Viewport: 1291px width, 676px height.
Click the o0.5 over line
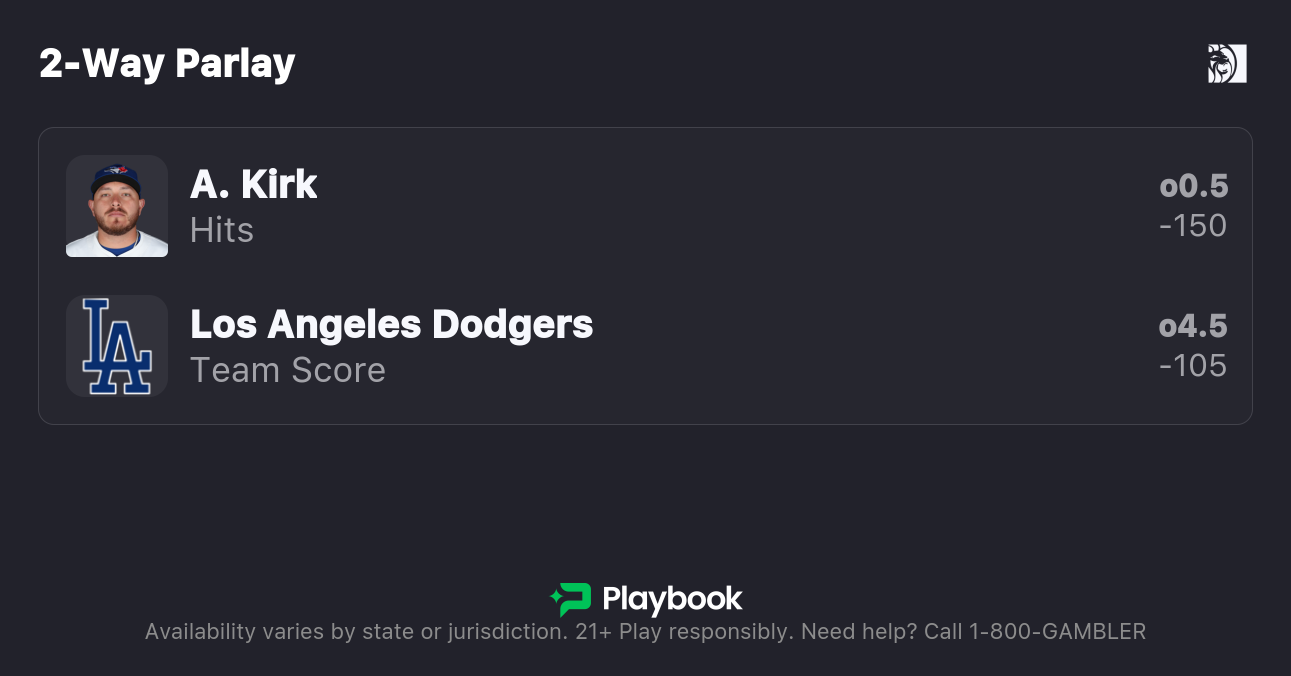coord(1193,186)
